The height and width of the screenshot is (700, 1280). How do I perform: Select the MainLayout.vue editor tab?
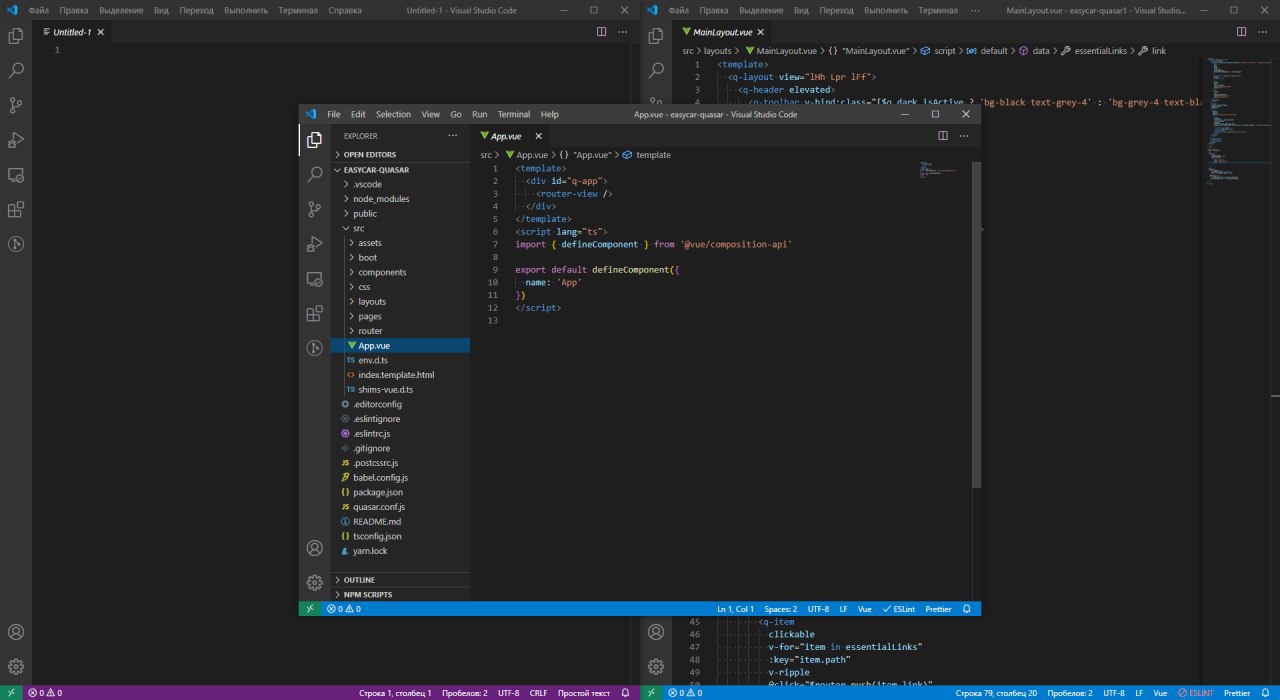[722, 31]
